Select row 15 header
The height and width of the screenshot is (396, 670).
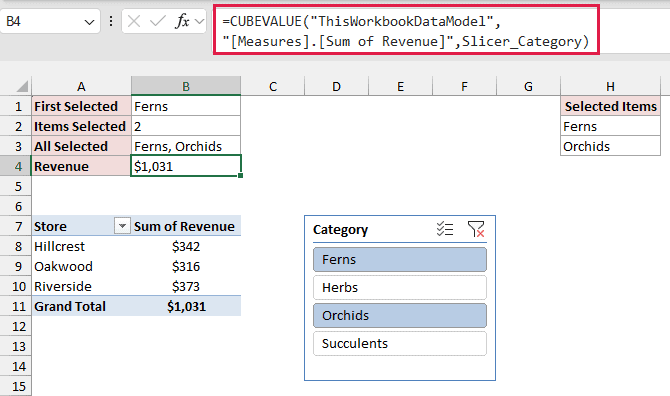tap(16, 386)
